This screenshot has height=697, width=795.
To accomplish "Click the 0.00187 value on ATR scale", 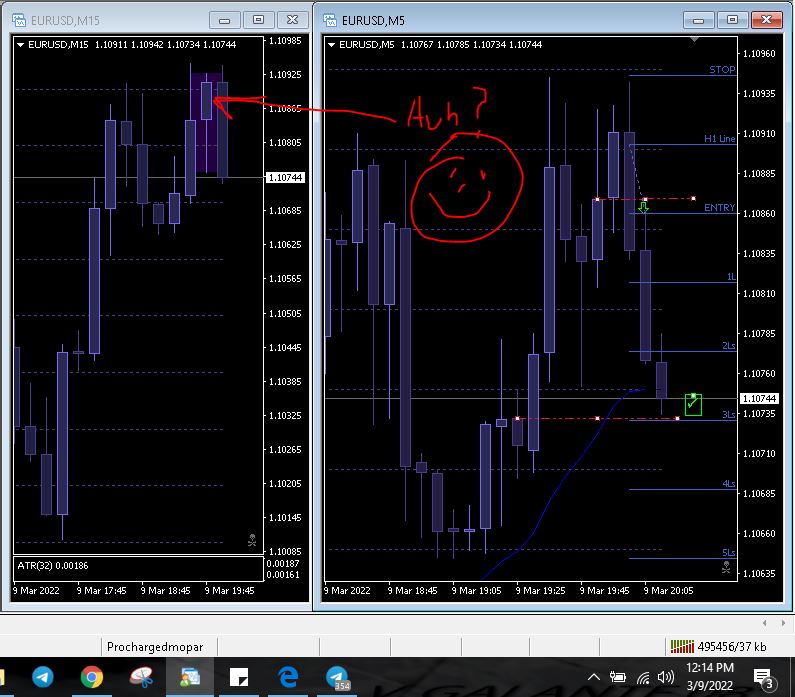I will tap(283, 563).
